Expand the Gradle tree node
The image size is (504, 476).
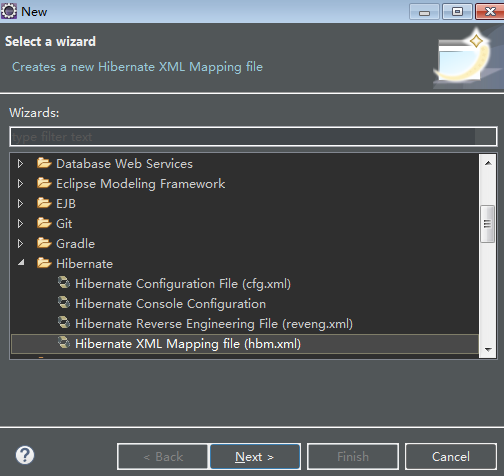(x=20, y=244)
